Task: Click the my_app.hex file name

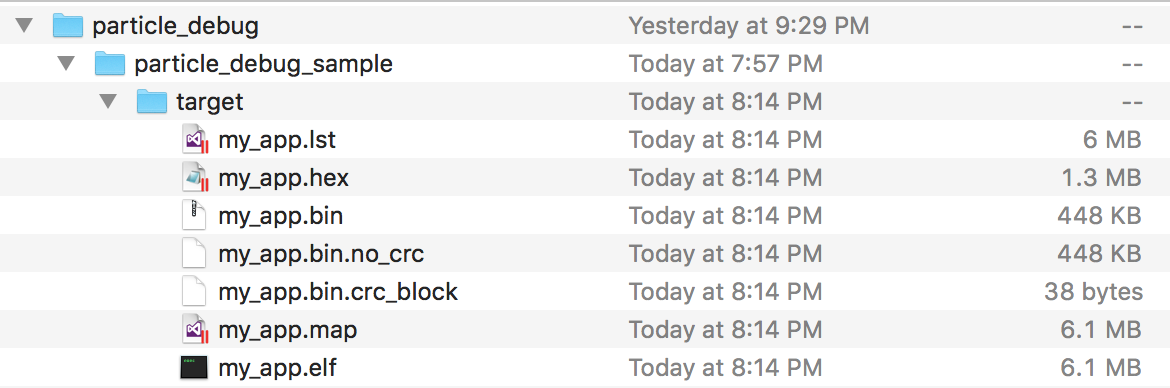Action: 284,178
